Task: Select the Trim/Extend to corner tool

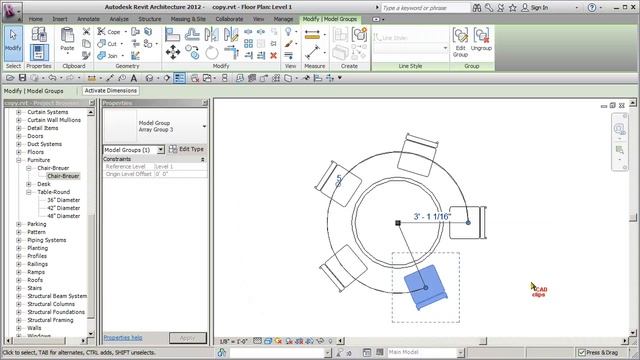Action: tap(231, 52)
